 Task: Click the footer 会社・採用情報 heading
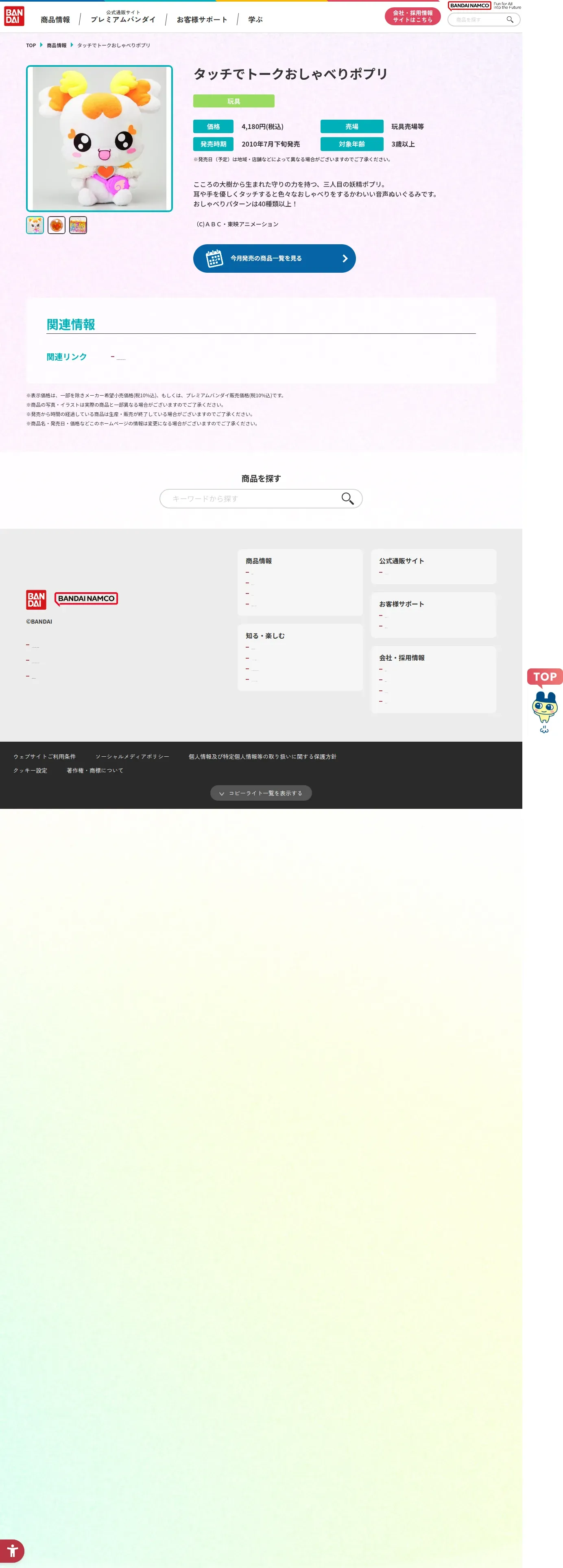pyautogui.click(x=402, y=658)
